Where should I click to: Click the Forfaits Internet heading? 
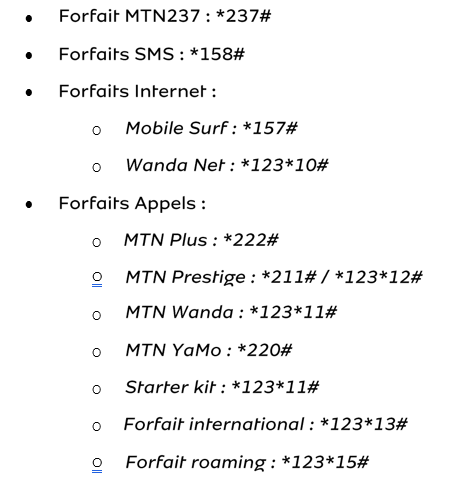[137, 91]
